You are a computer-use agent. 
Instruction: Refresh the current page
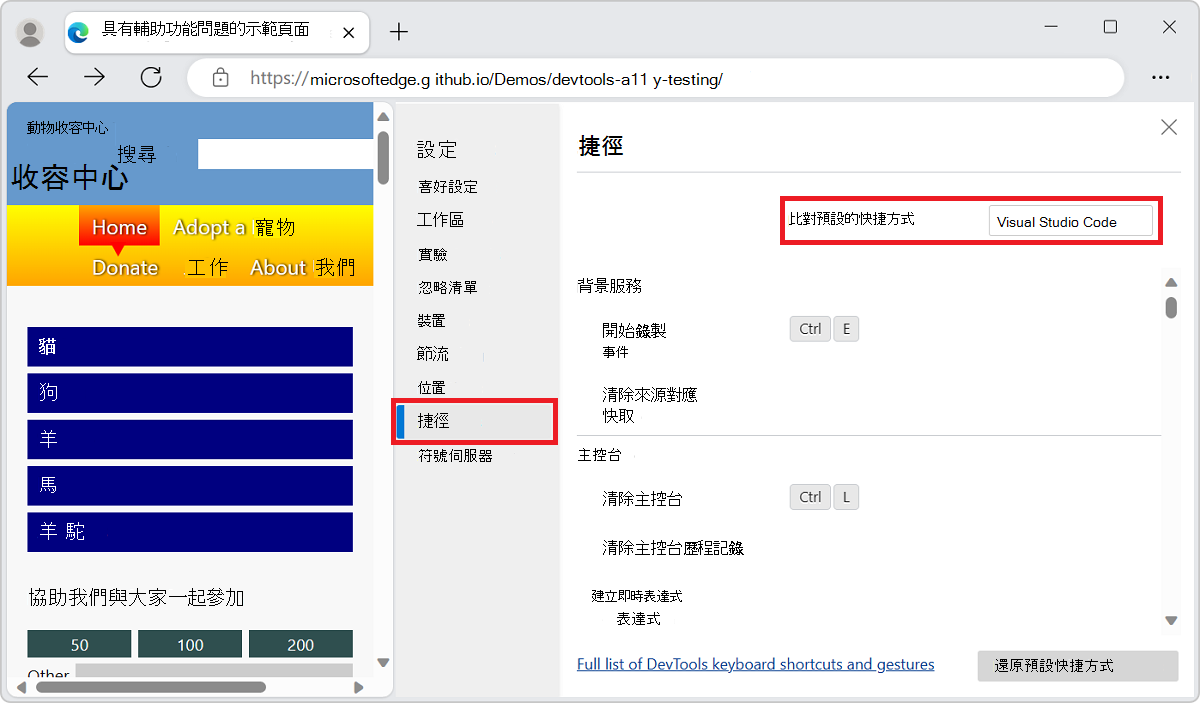point(151,77)
